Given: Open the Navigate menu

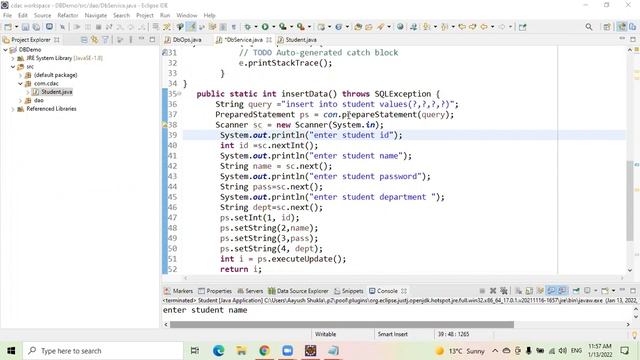Looking at the screenshot, I should point(96,16).
